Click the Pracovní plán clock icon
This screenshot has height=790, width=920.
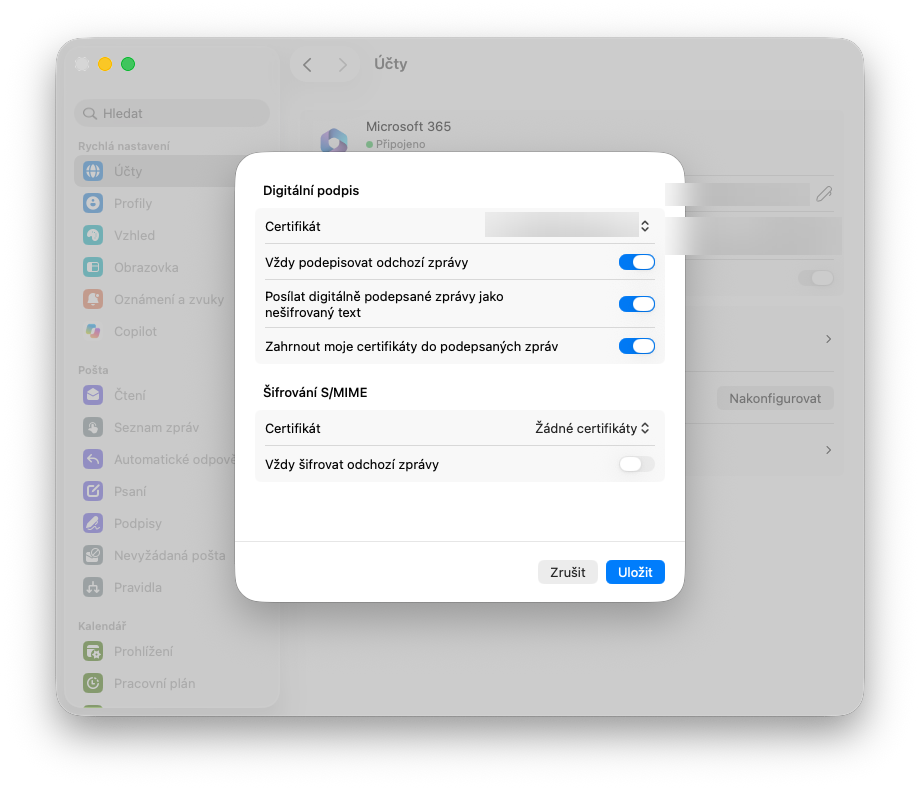(x=93, y=683)
